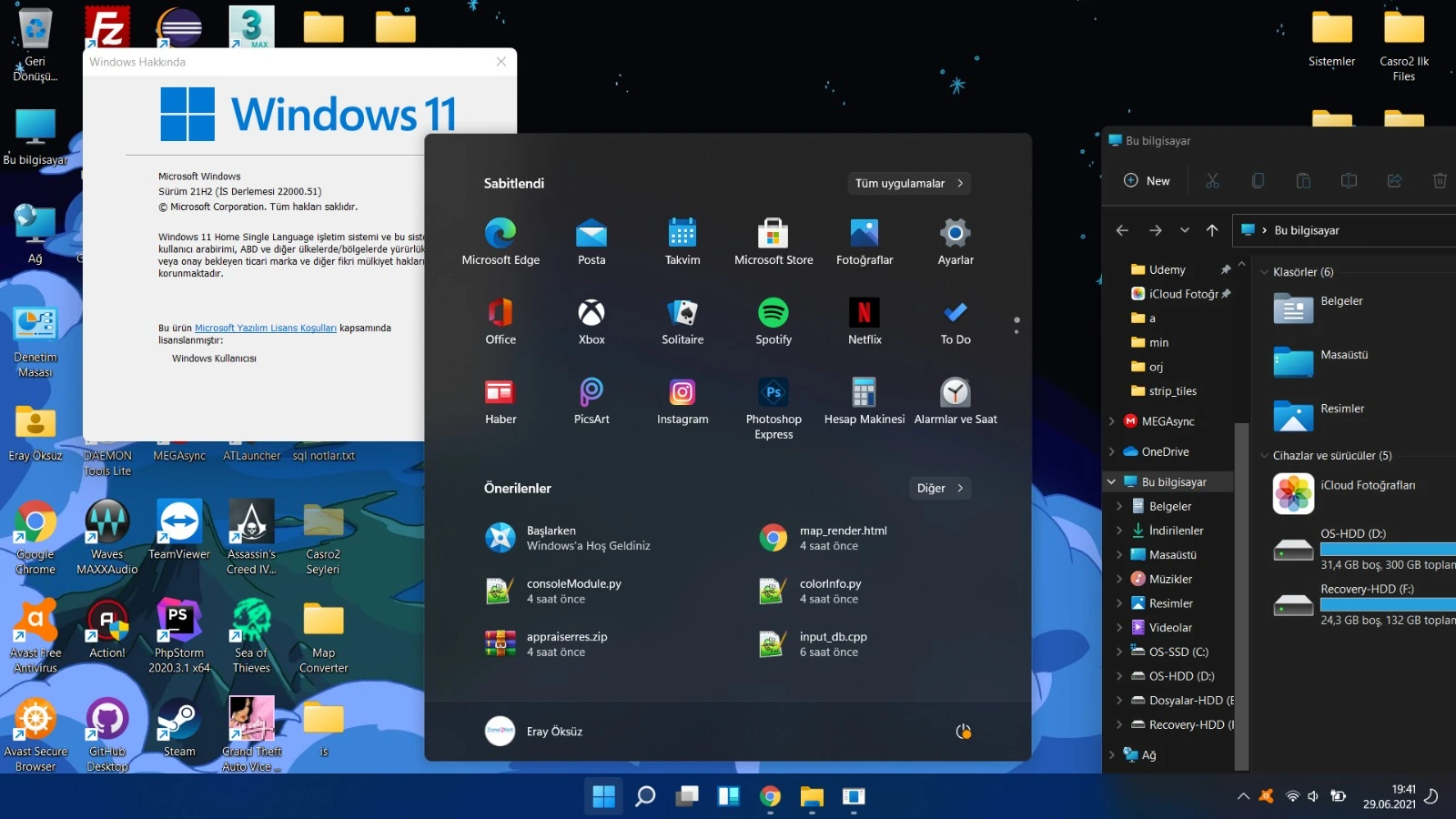Image resolution: width=1456 pixels, height=819 pixels.
Task: Click Tüm uygulamalar button
Action: click(x=909, y=183)
